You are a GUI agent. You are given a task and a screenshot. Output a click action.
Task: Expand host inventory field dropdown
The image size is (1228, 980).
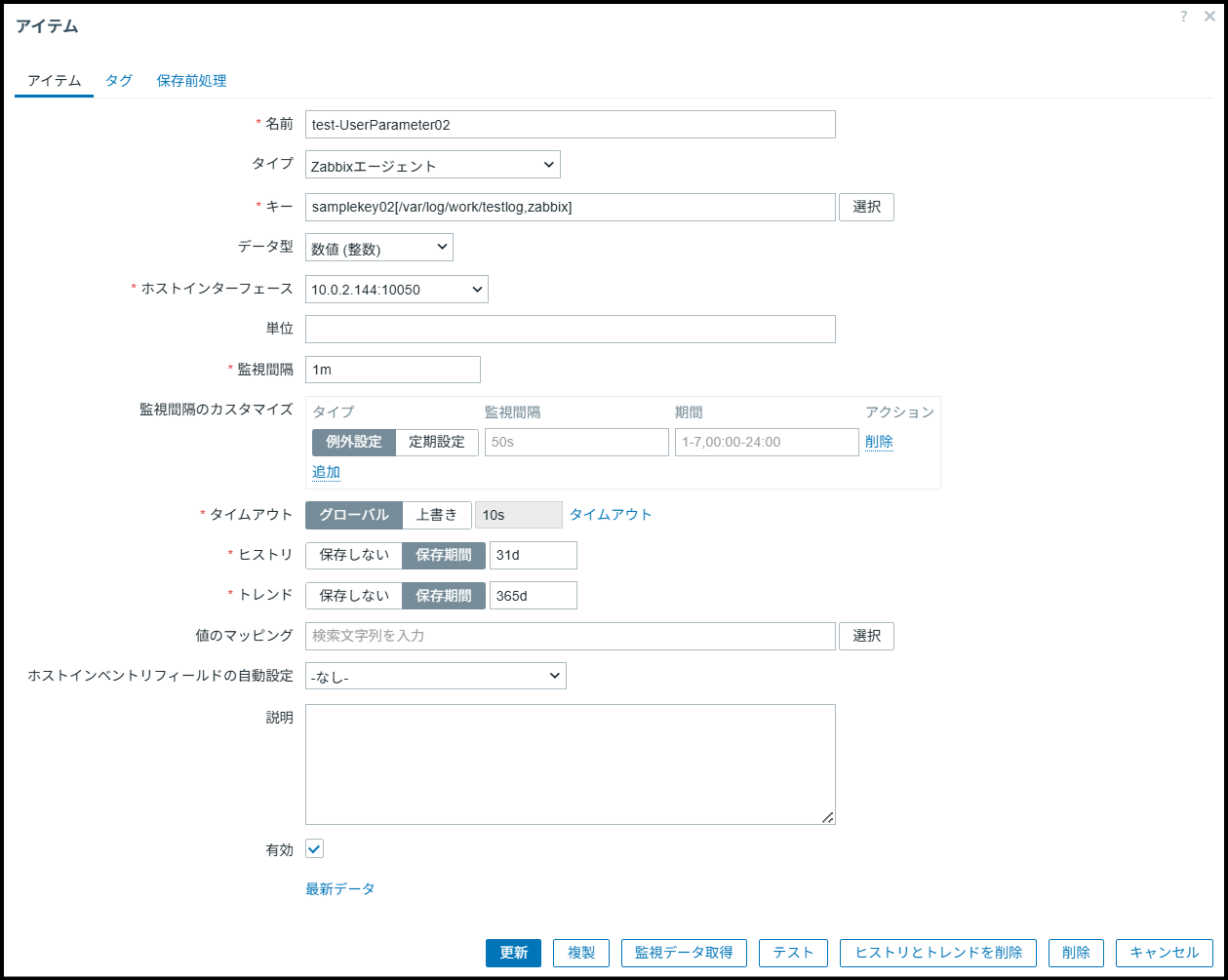tap(435, 676)
